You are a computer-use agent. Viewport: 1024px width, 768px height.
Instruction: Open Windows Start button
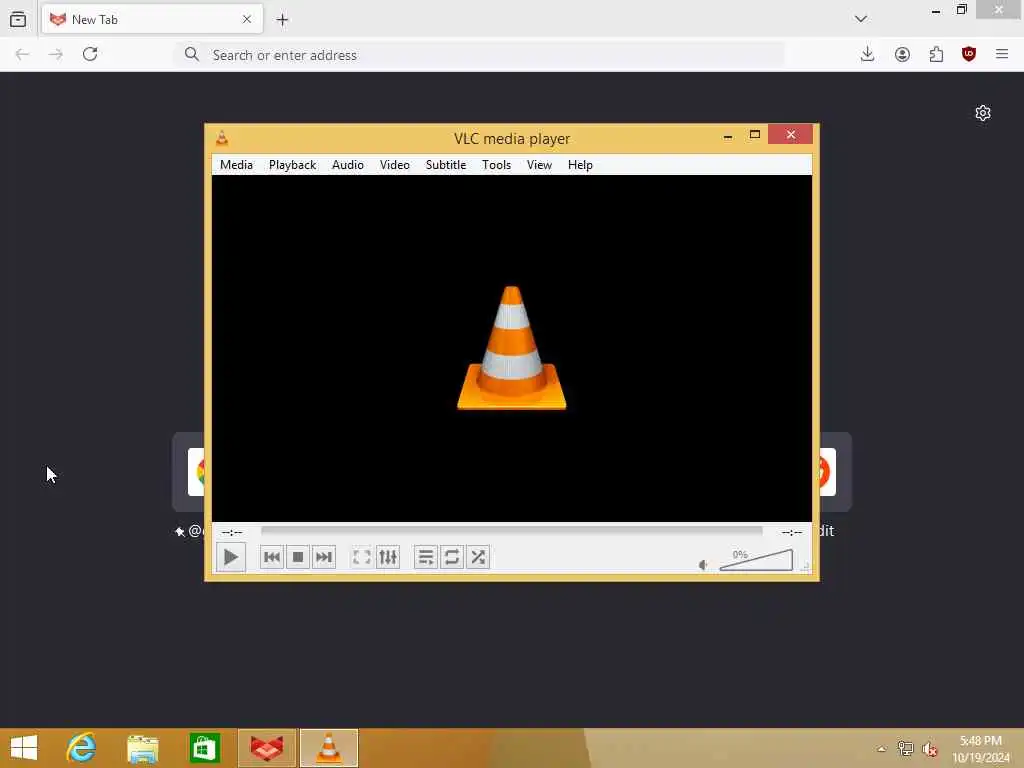click(x=24, y=748)
